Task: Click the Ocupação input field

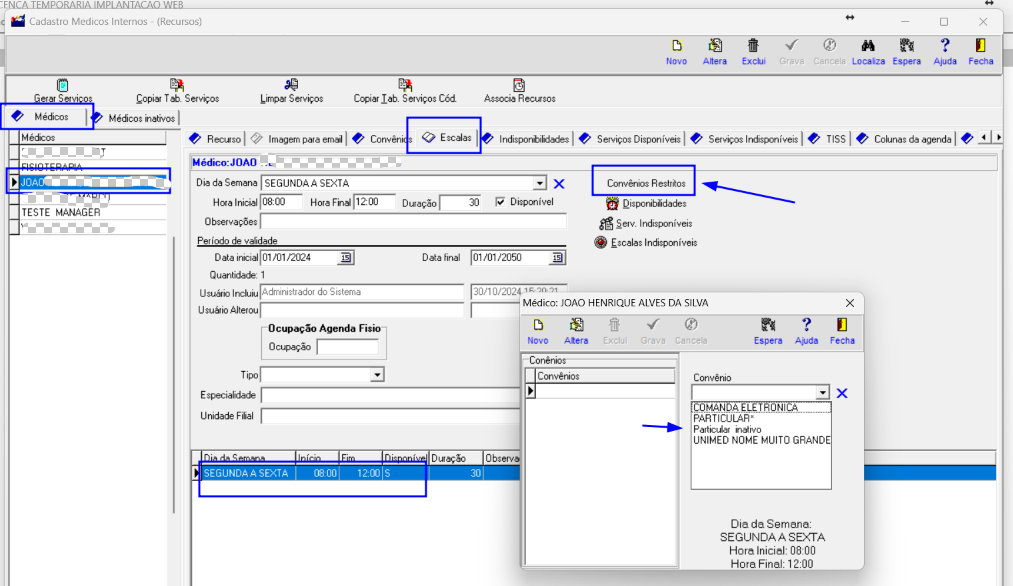Action: (348, 347)
